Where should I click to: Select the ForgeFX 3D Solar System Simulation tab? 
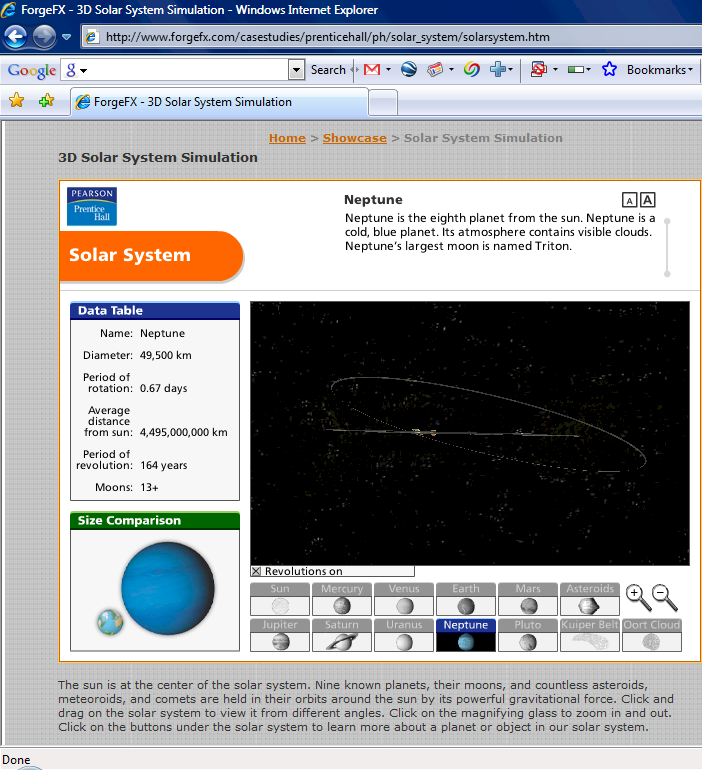(x=219, y=102)
